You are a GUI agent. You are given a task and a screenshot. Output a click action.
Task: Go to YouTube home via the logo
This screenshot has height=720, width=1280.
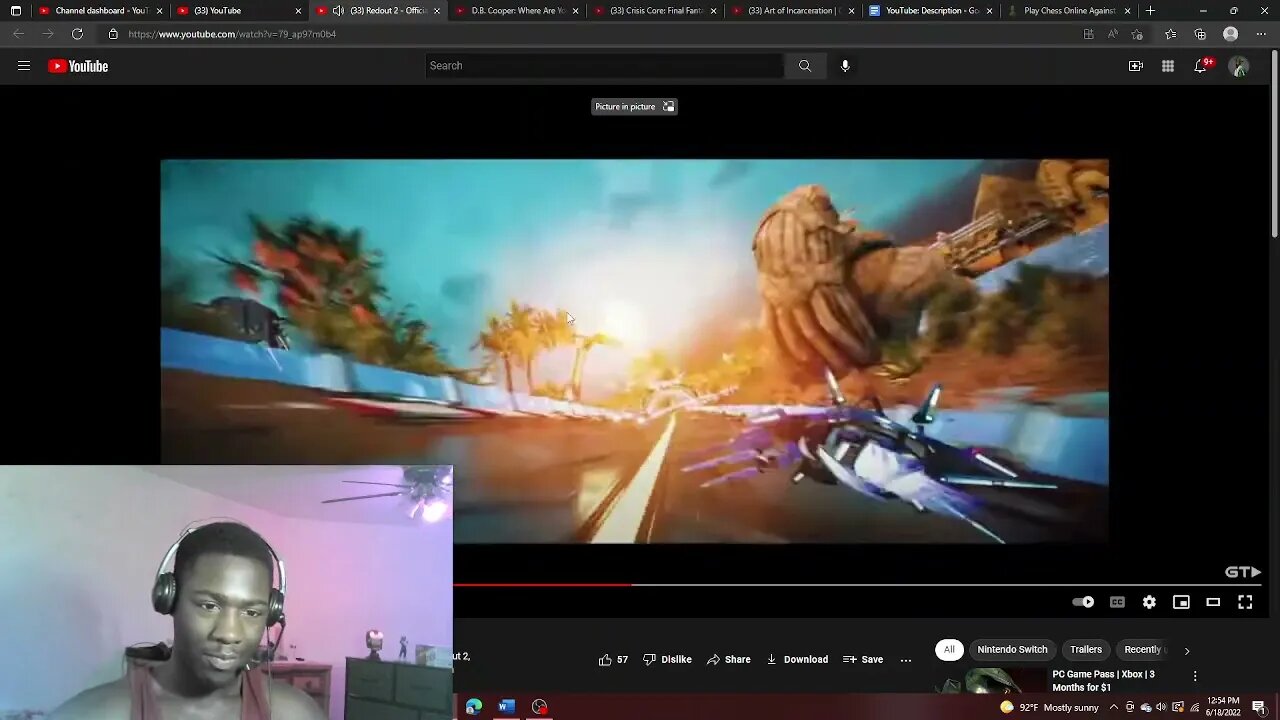(78, 66)
